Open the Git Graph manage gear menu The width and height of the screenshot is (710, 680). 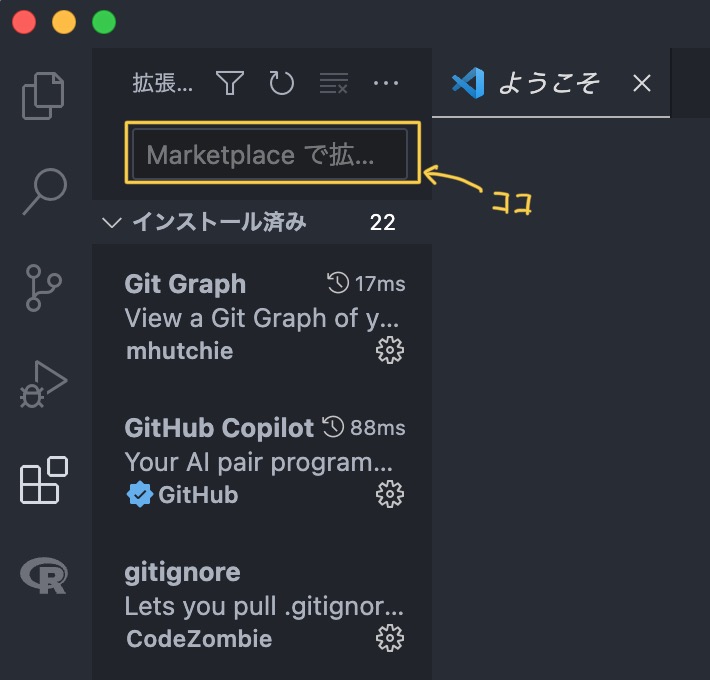(x=389, y=350)
